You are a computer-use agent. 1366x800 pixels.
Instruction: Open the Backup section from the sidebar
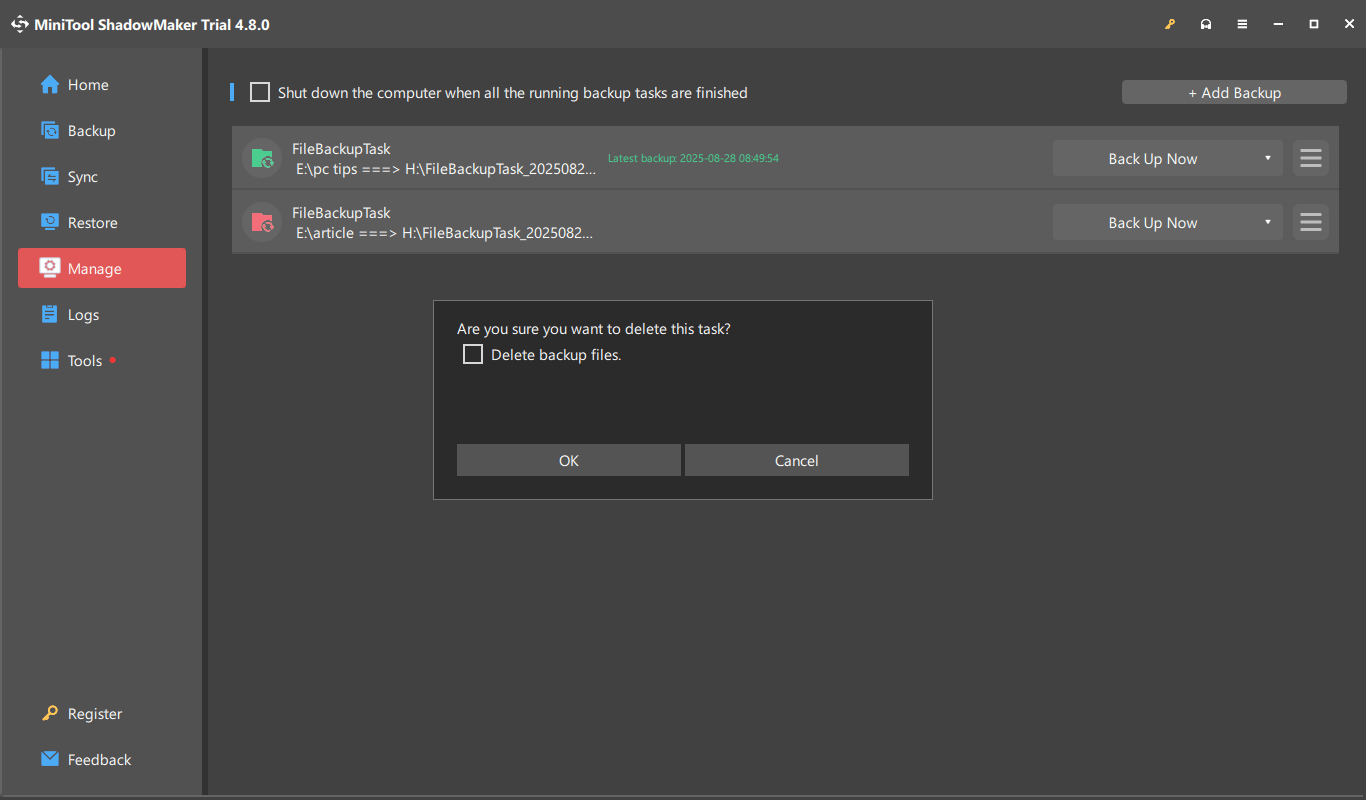tap(50, 130)
